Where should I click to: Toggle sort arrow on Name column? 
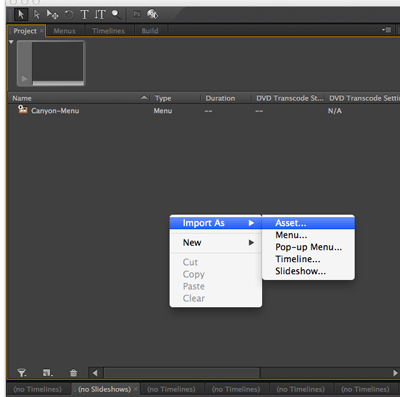point(144,97)
